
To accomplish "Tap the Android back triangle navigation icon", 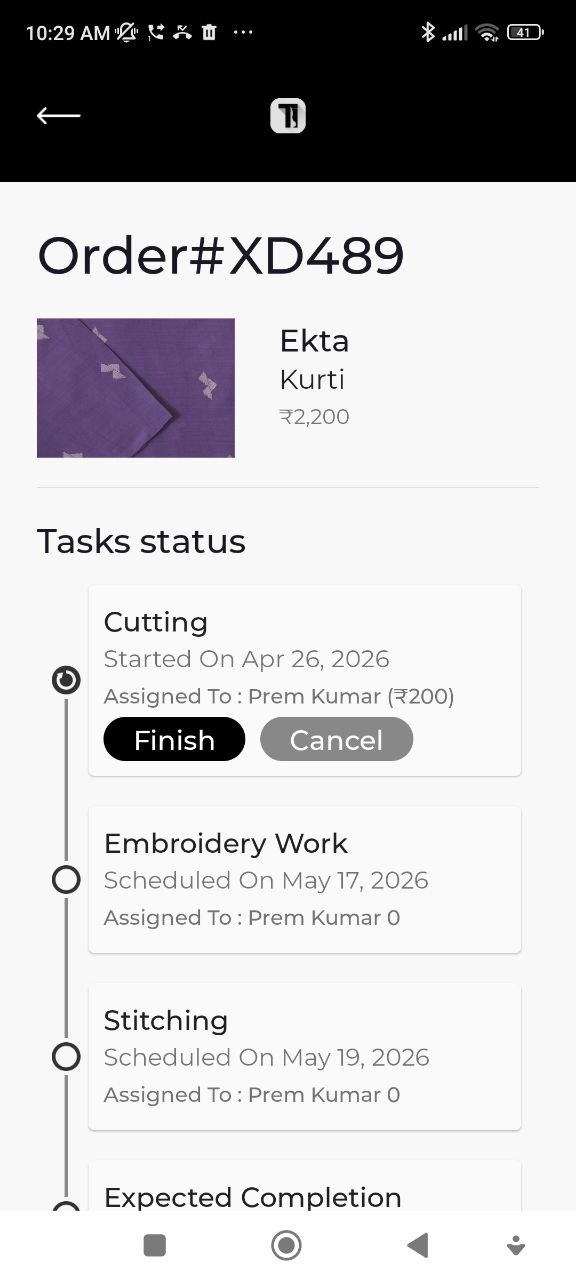I will click(418, 1244).
